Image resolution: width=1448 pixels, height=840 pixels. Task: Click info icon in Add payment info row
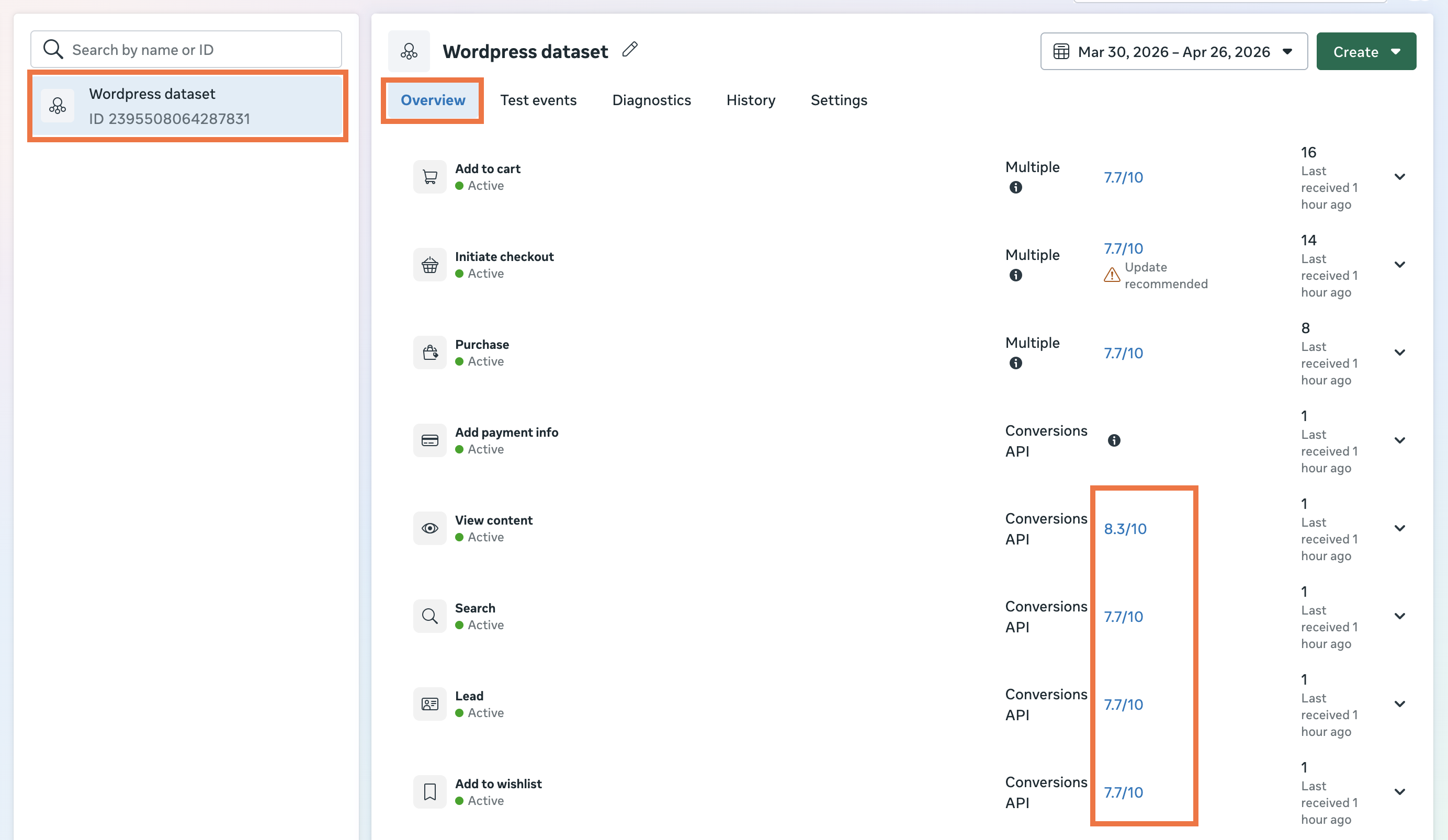(x=1114, y=441)
